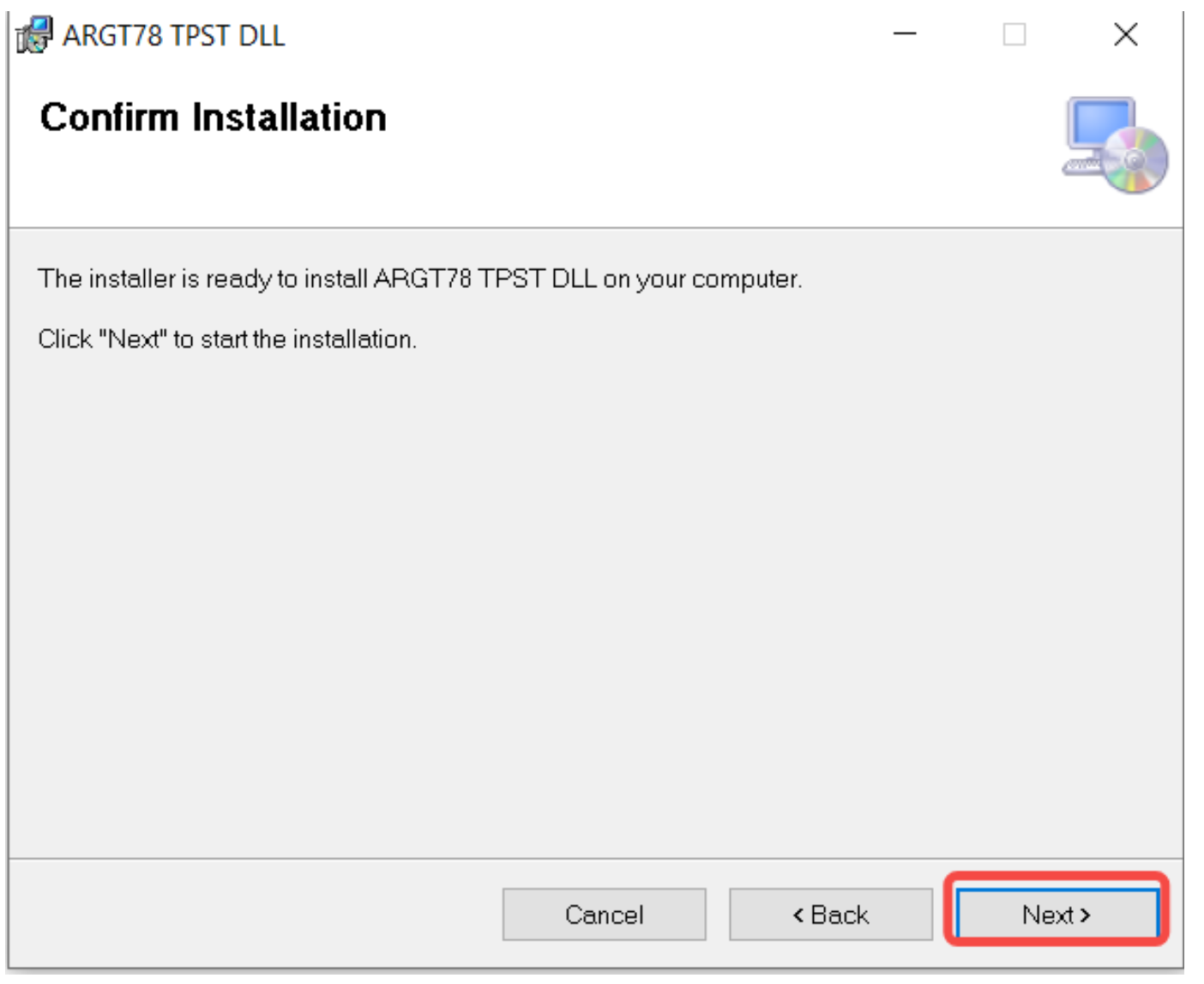Cancel the ARGT78 TPST DLL installation

pyautogui.click(x=604, y=915)
